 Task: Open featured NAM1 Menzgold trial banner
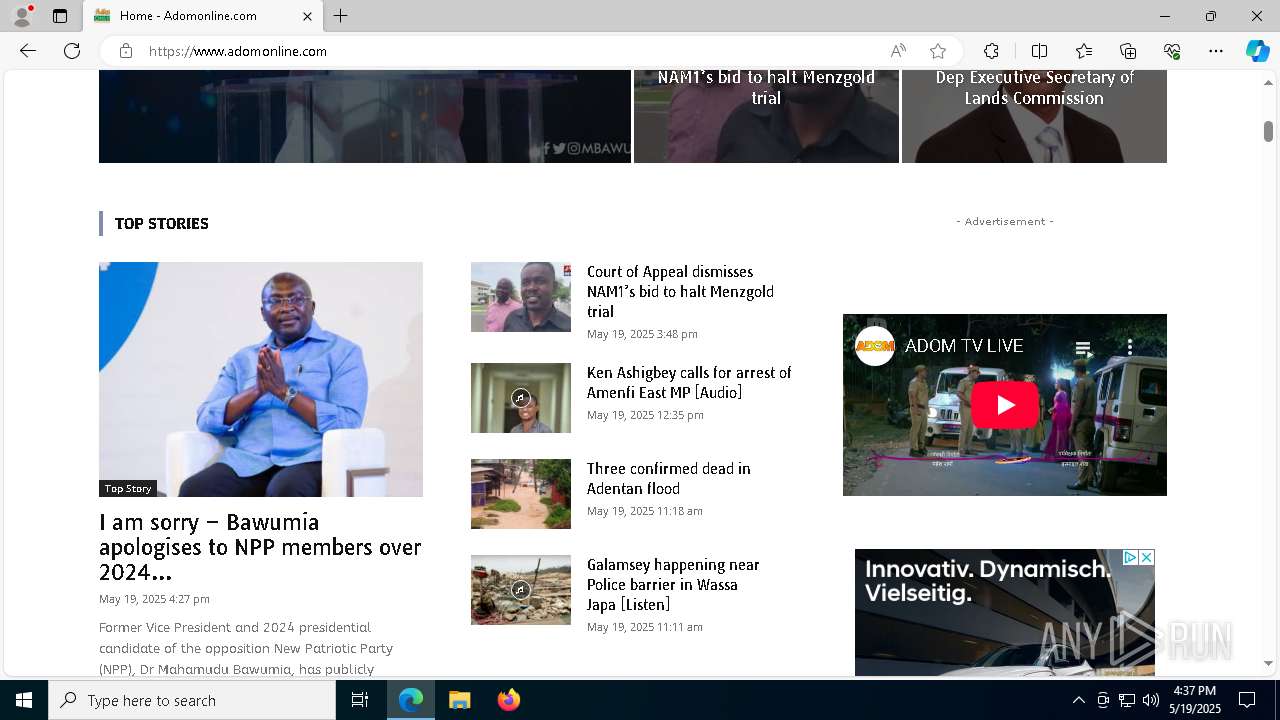pyautogui.click(x=766, y=116)
